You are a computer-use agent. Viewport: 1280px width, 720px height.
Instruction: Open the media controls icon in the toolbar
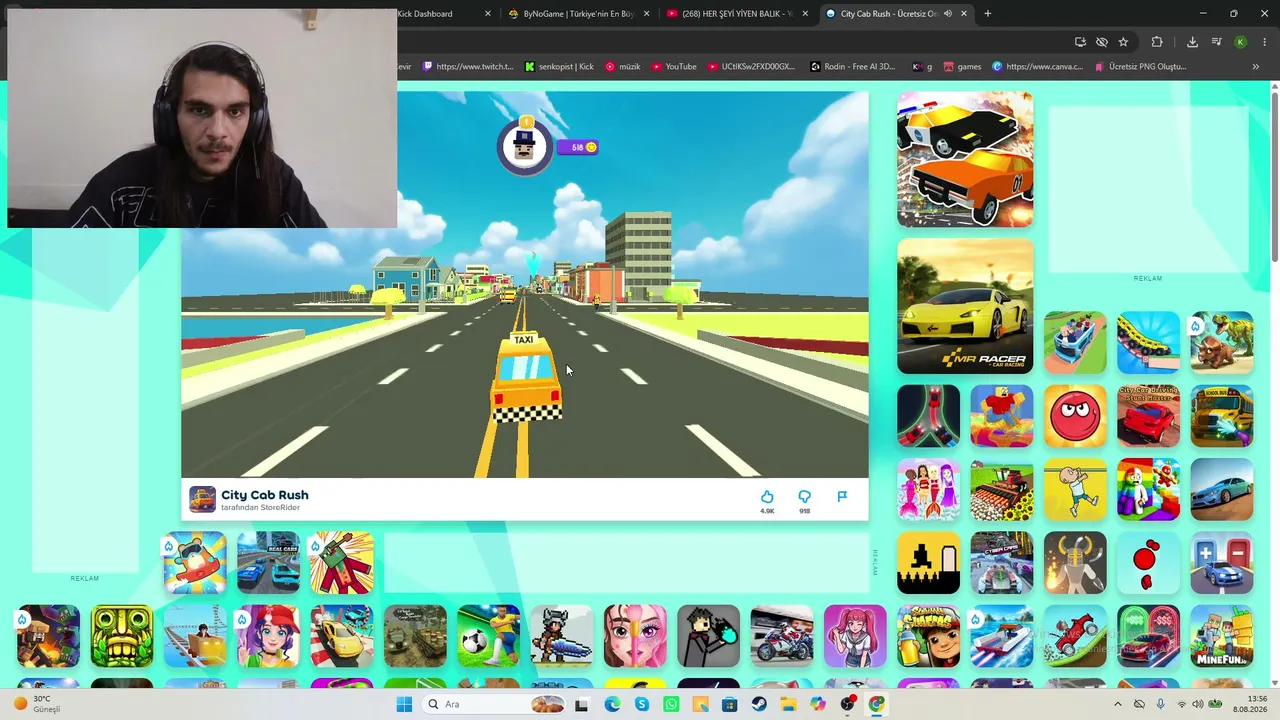1216,42
